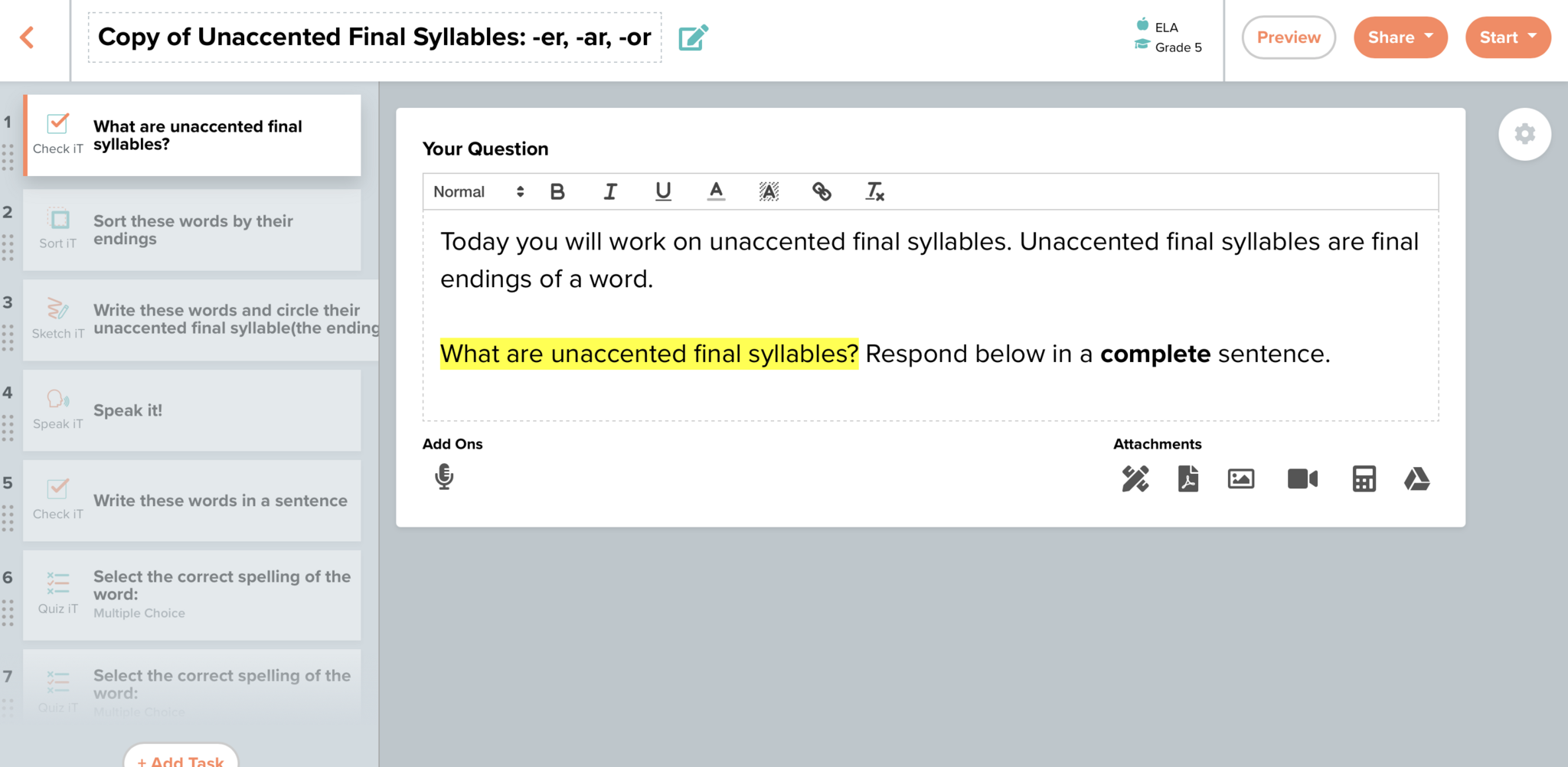The width and height of the screenshot is (1568, 767).
Task: Expand the Share dropdown button
Action: point(1400,38)
